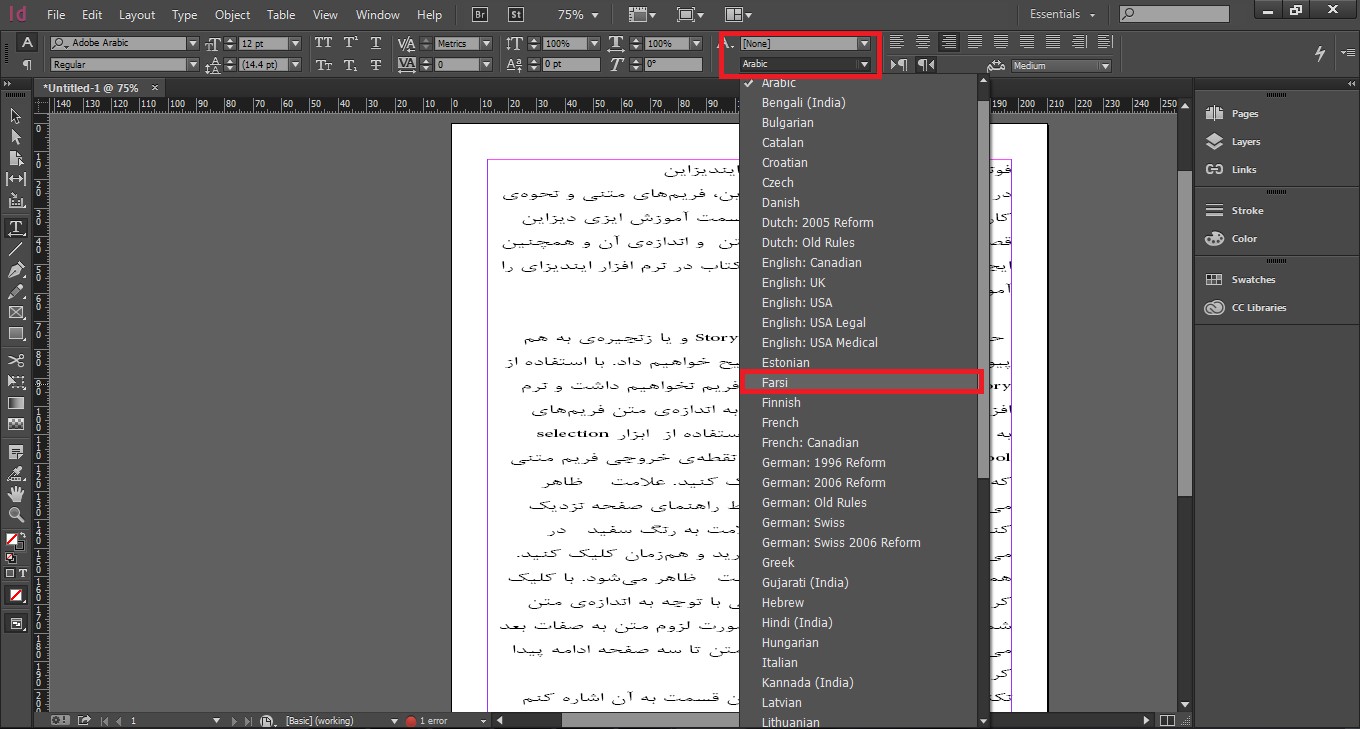
Task: Switch to the Untitled-1 document tab
Action: click(98, 88)
